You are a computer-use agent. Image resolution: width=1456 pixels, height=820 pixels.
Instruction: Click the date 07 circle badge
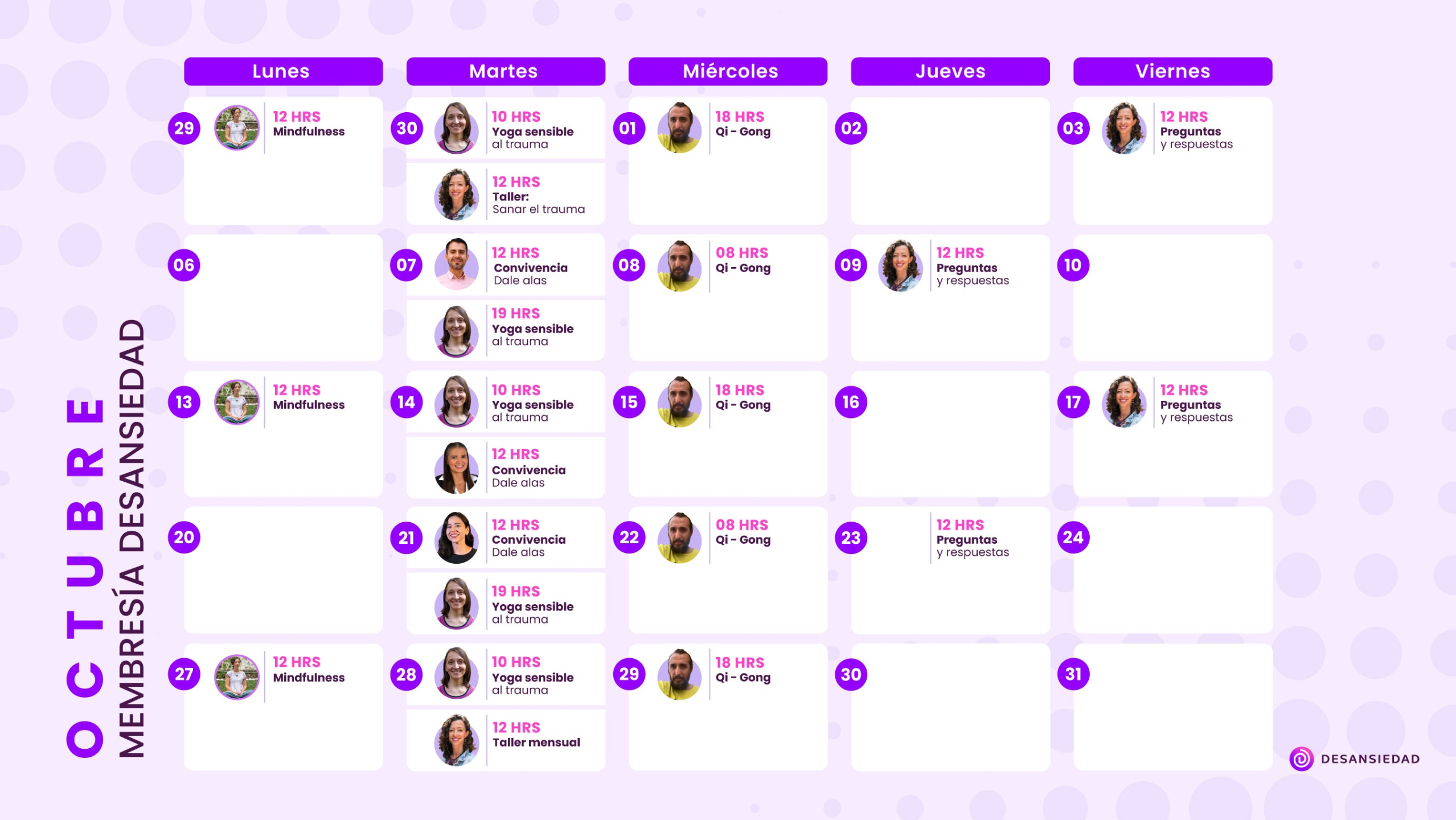(406, 265)
